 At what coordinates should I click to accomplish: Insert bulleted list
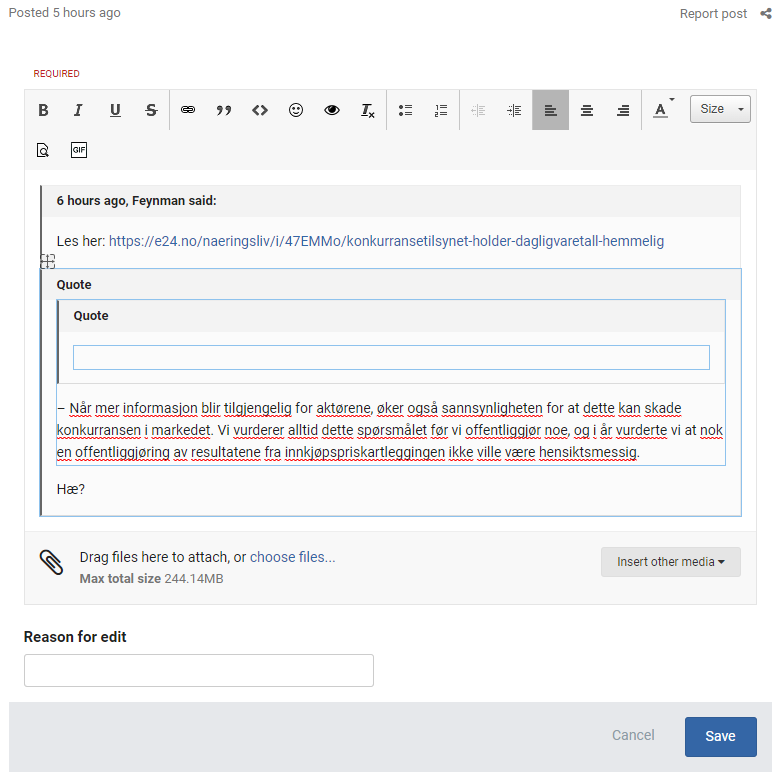405,110
